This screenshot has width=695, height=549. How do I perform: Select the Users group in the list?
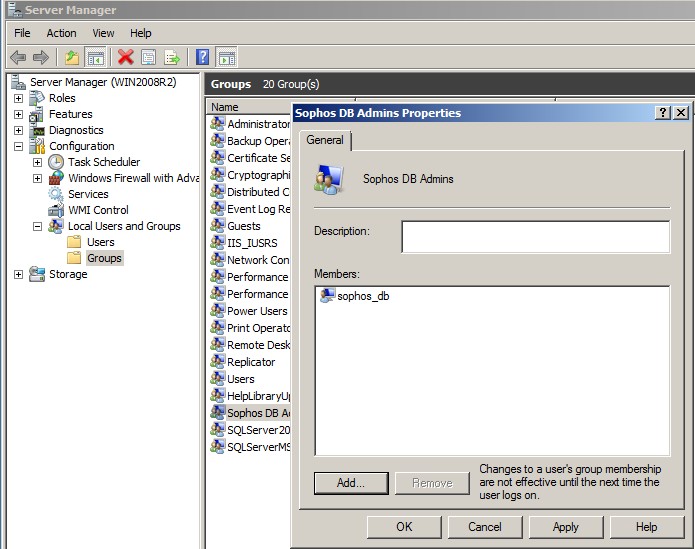233,379
